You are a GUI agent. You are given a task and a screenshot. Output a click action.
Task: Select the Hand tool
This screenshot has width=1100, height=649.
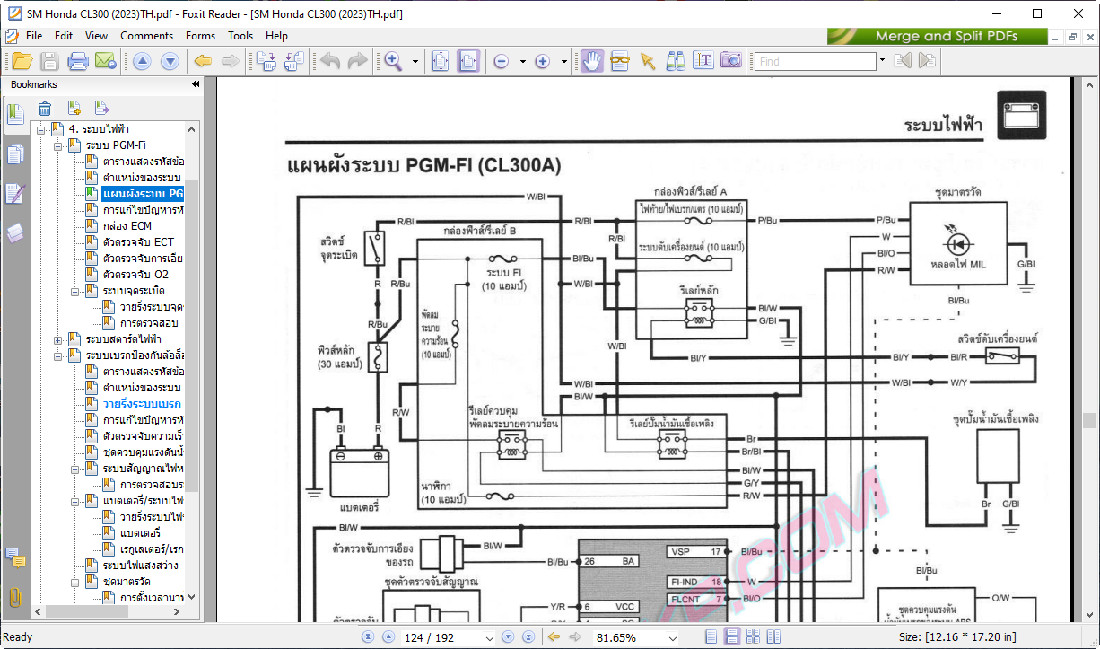(x=592, y=61)
